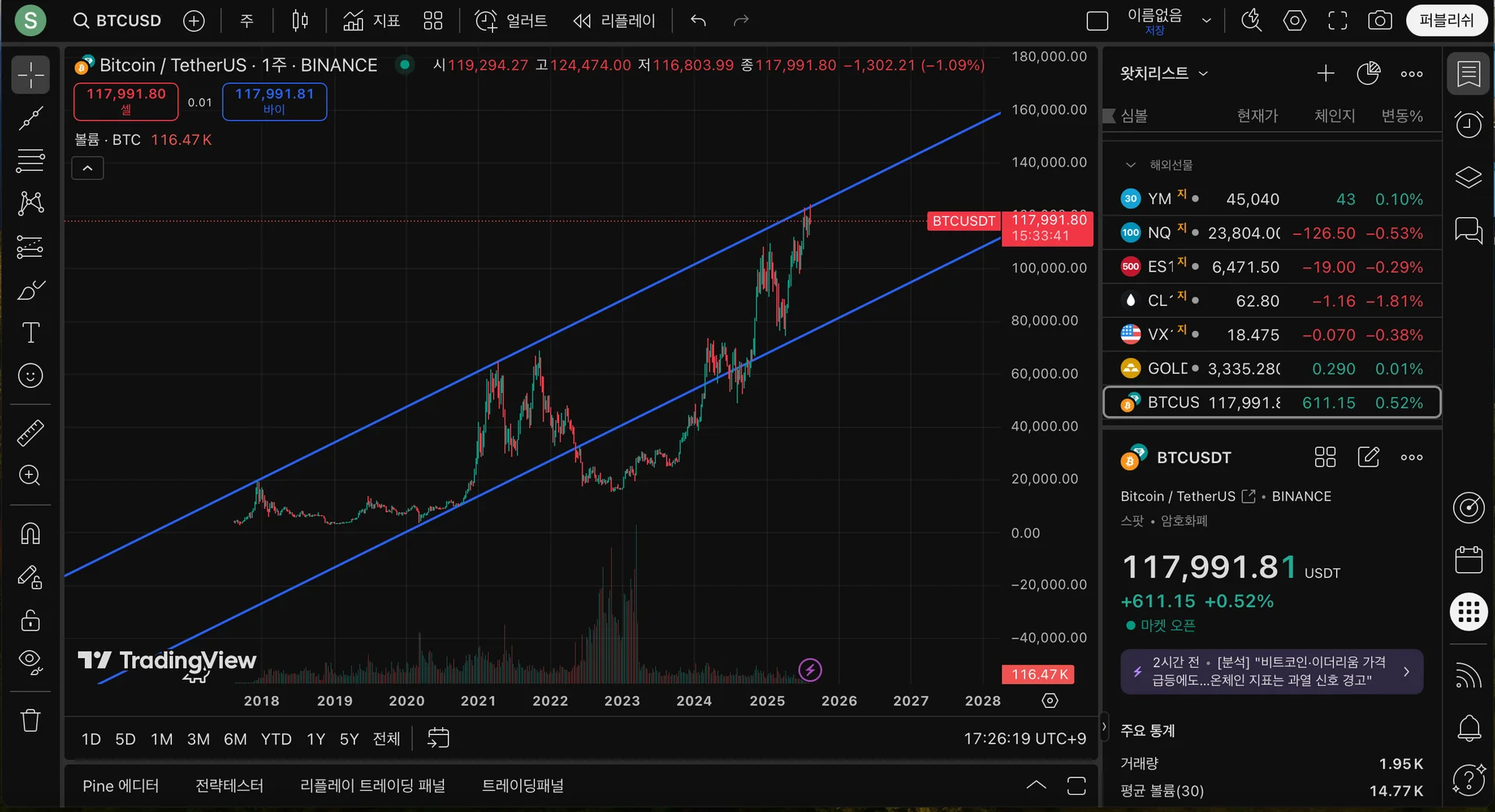Open the Fibonacci retracement tools

point(30,161)
